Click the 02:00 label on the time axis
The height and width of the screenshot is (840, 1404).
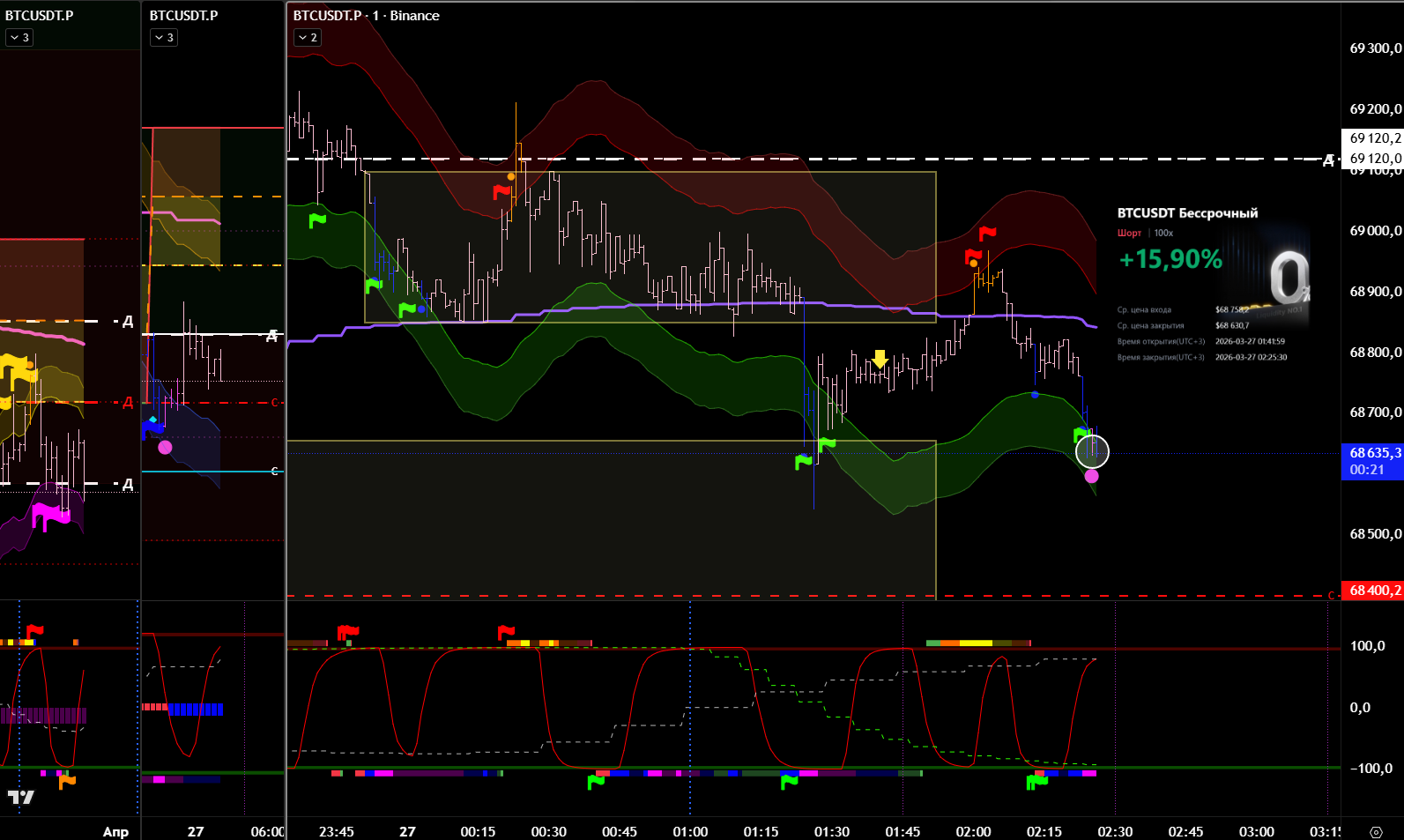point(973,831)
